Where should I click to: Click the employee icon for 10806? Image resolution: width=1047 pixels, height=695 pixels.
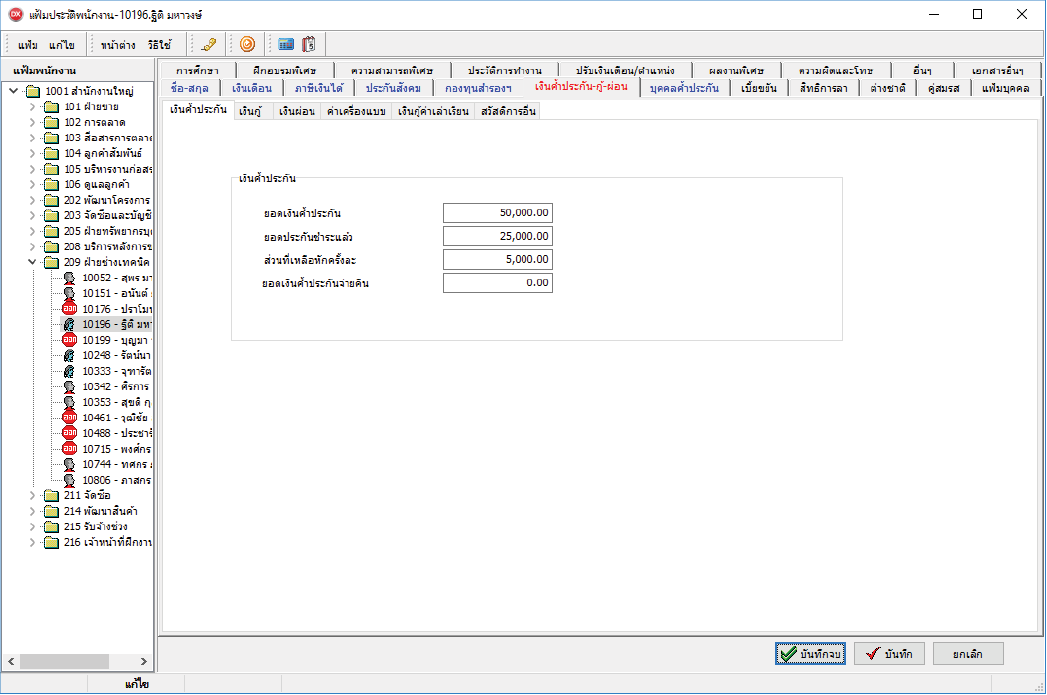[x=69, y=480]
